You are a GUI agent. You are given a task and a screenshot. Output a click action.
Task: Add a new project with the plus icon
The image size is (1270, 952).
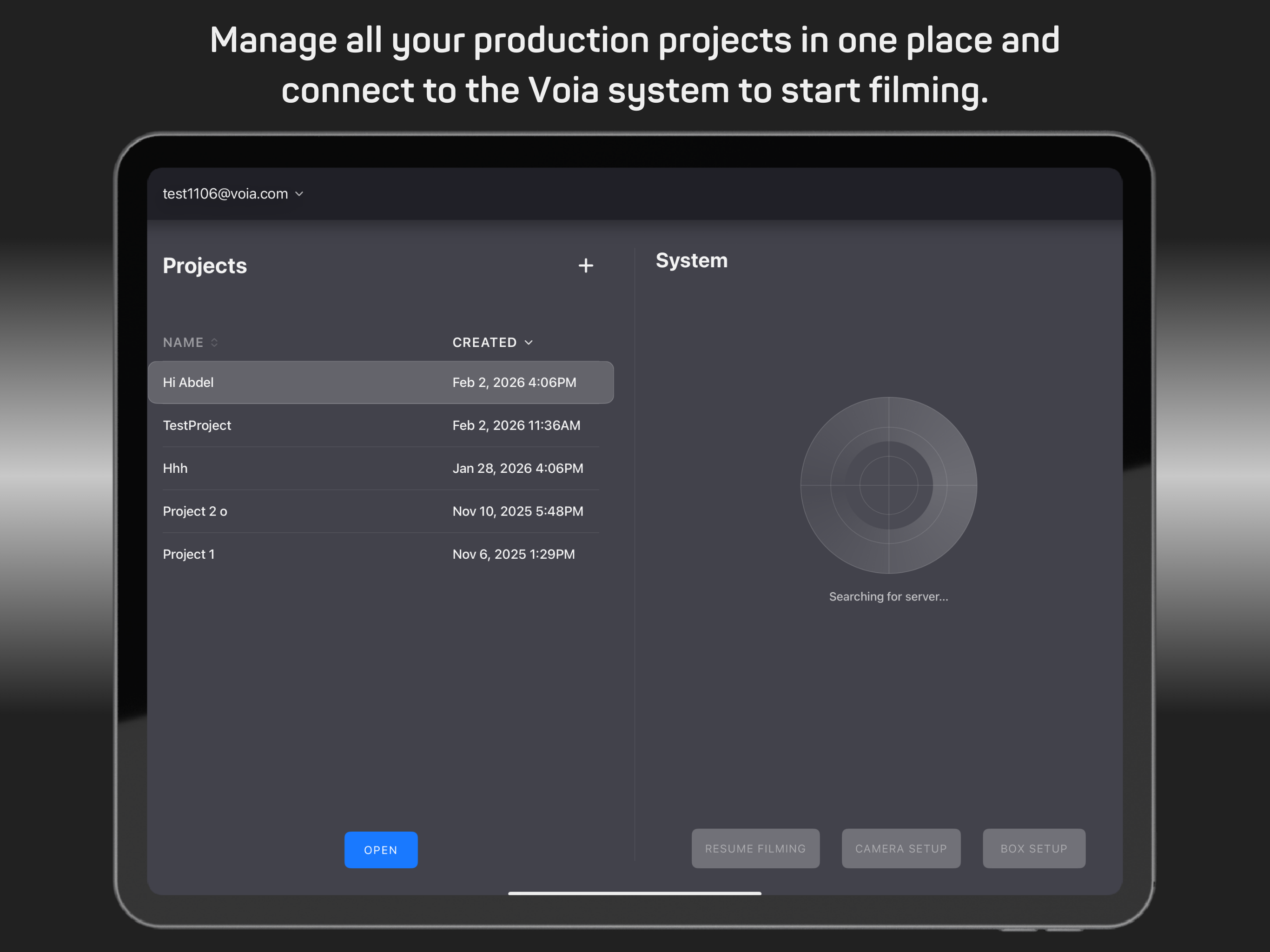pyautogui.click(x=586, y=265)
